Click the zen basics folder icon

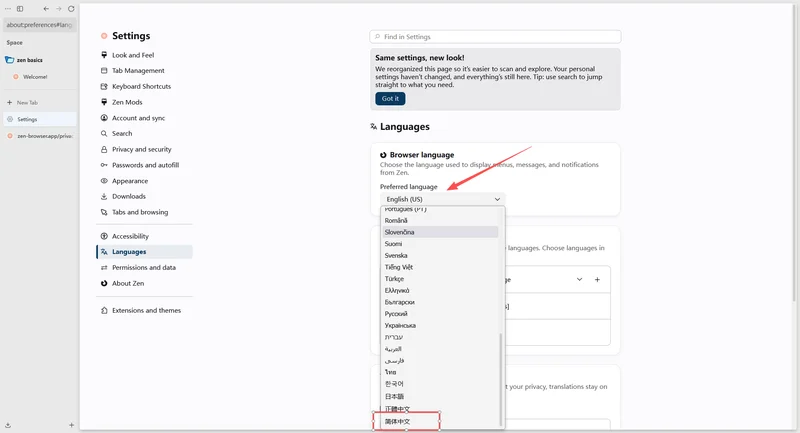(x=9, y=60)
